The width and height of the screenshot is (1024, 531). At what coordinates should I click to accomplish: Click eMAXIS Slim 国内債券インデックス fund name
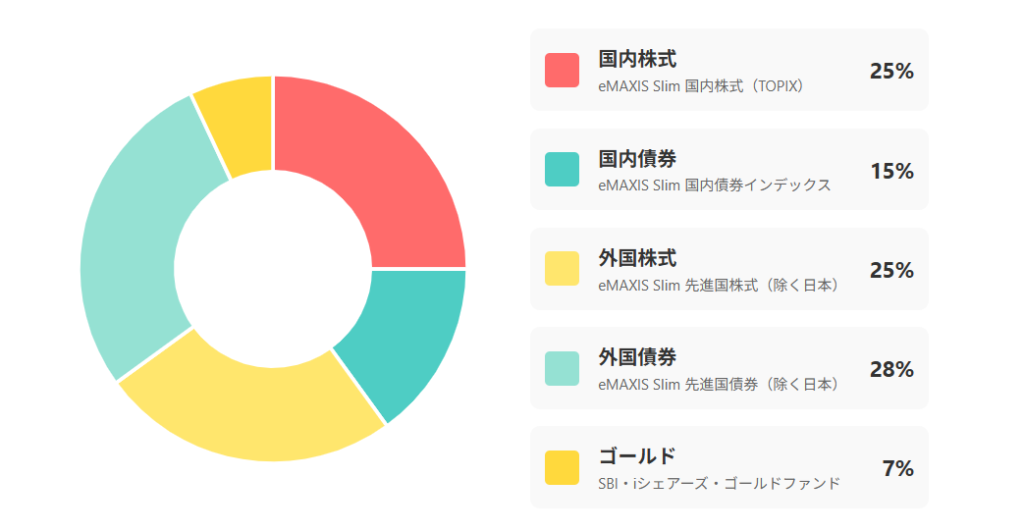(714, 185)
